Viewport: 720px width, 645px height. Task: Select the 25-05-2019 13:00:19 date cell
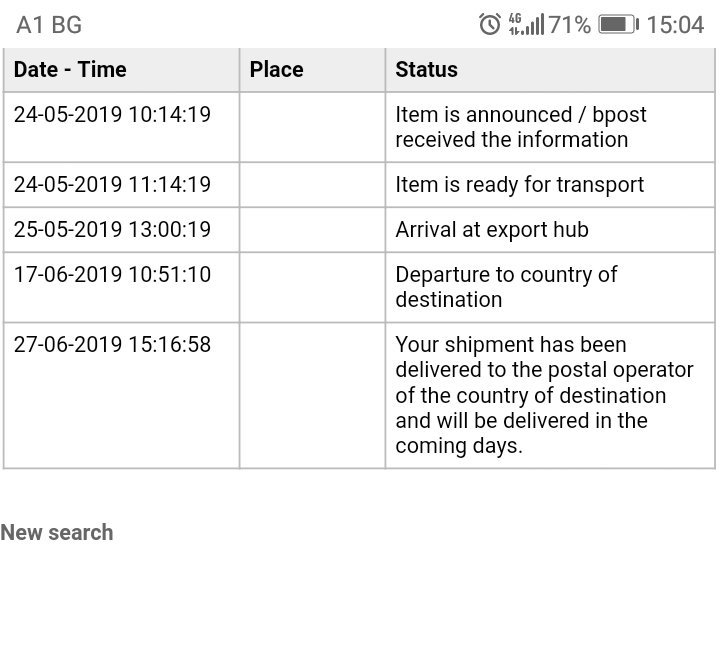coord(112,230)
